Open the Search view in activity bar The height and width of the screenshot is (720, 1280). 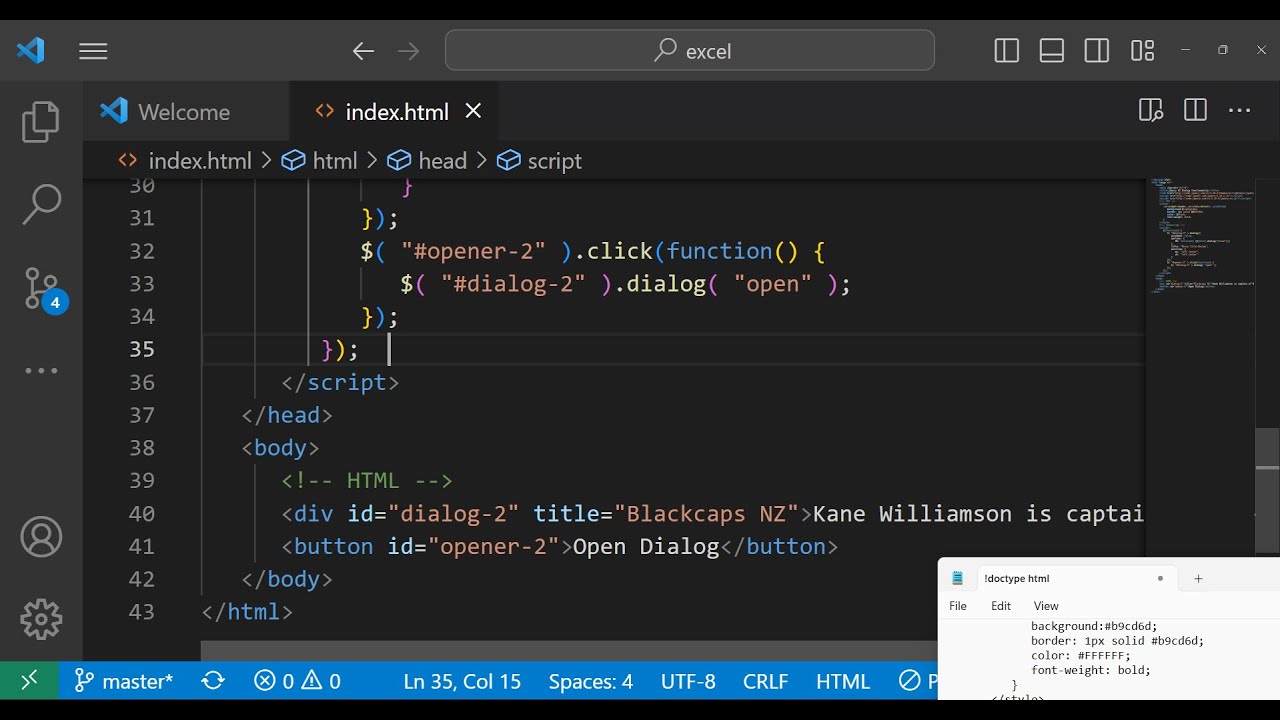coord(41,204)
